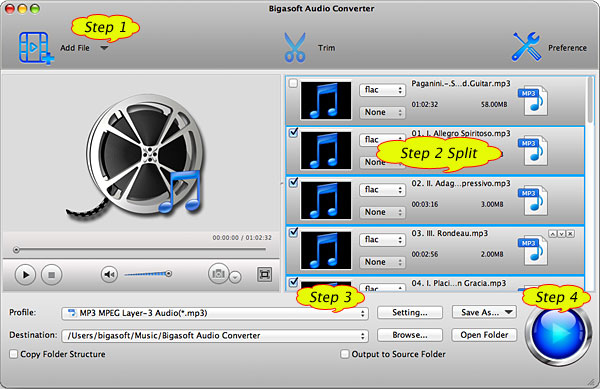Click the Preference label
Viewport: 600px width, 389px height.
567,48
